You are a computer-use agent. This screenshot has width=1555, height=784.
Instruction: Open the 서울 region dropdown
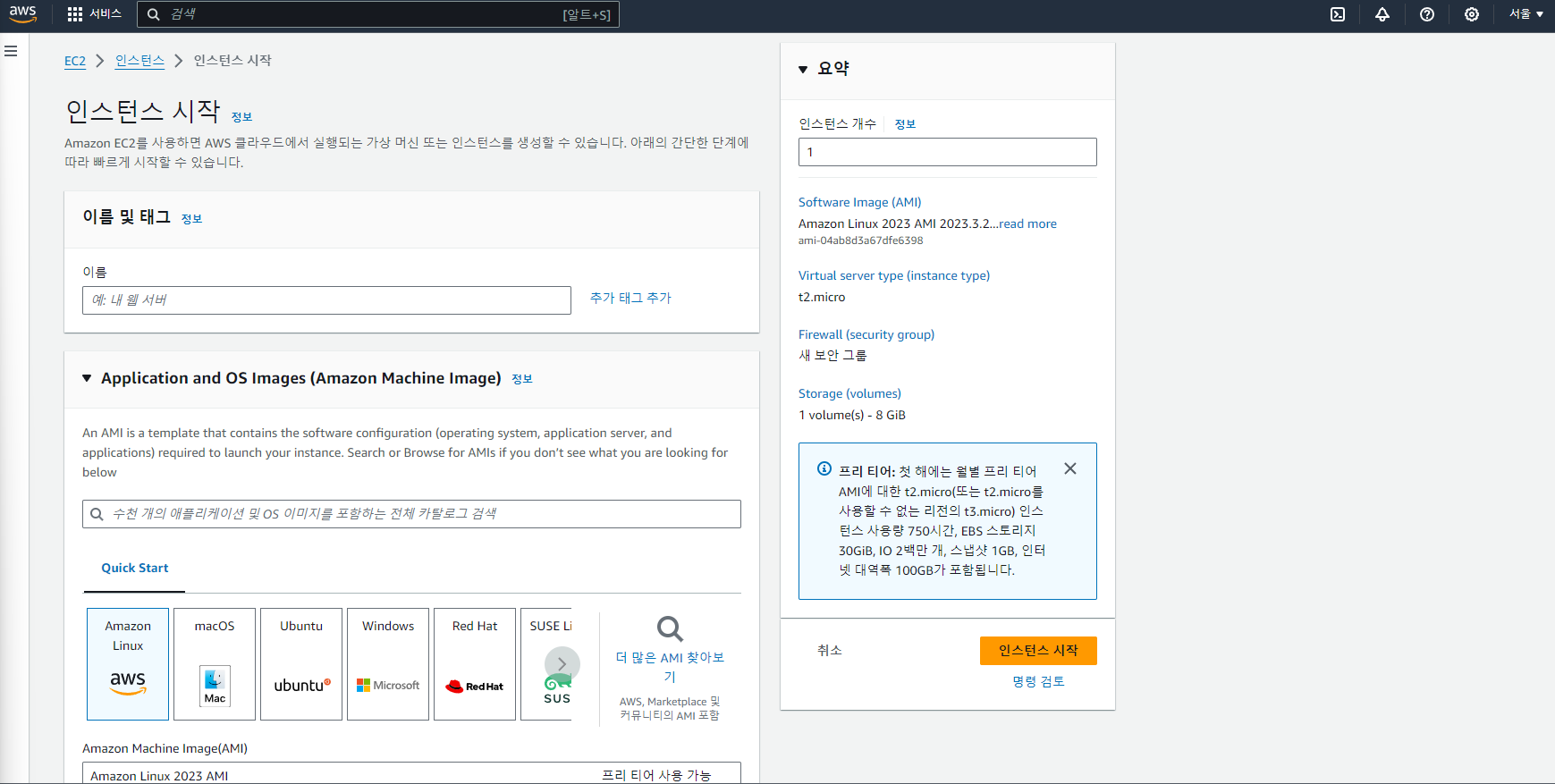tap(1526, 14)
